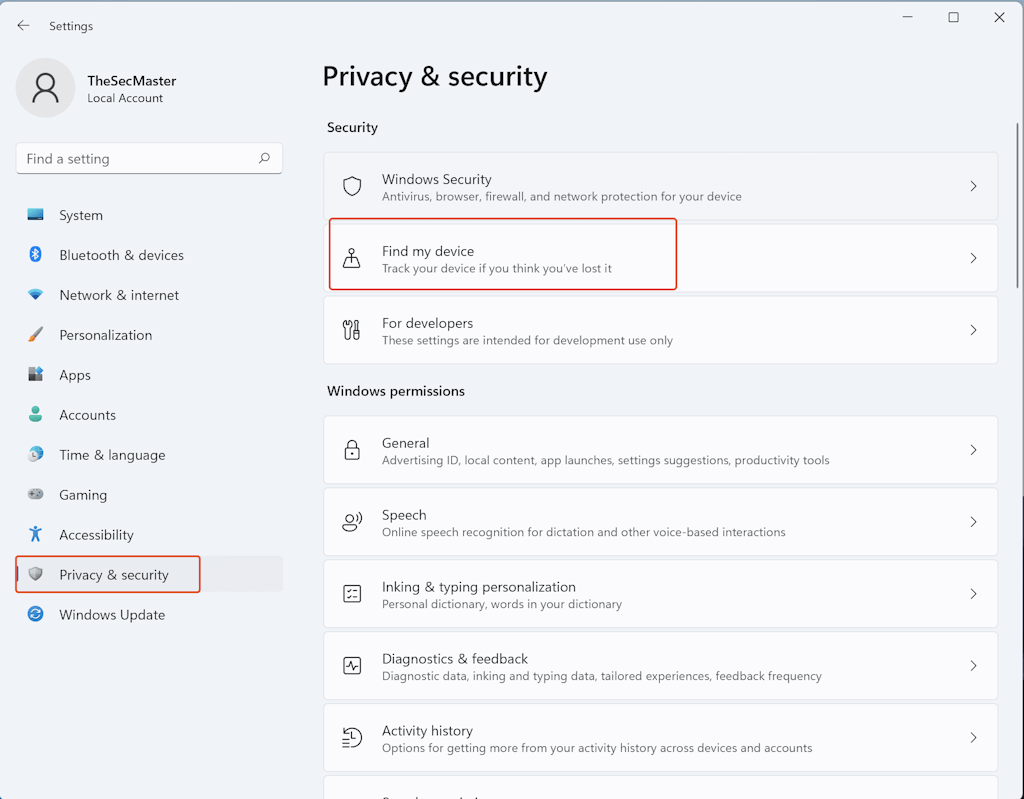1024x799 pixels.
Task: Open Personalization settings
Action: 150,334
